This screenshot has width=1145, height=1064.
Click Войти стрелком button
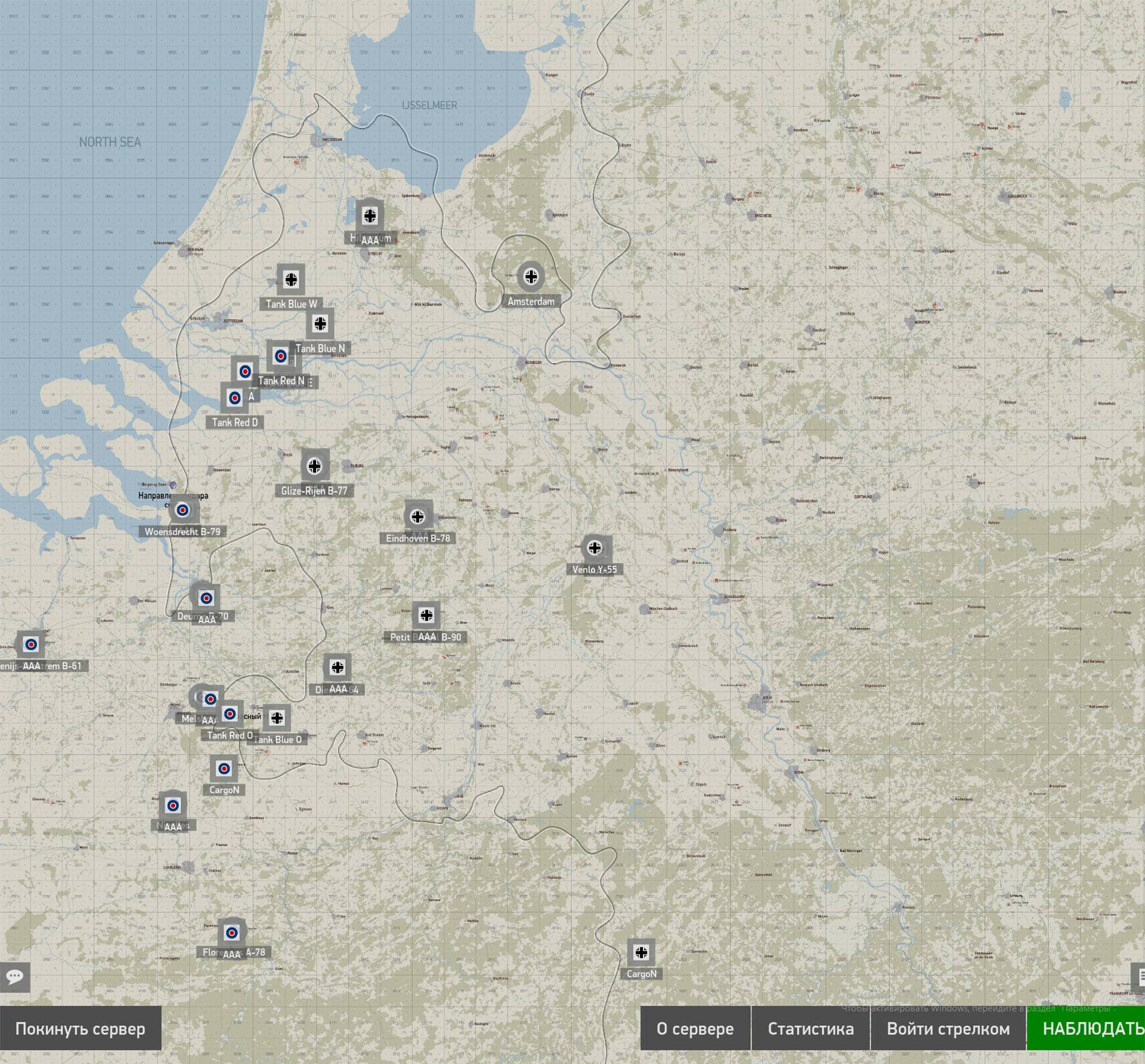pos(948,1029)
